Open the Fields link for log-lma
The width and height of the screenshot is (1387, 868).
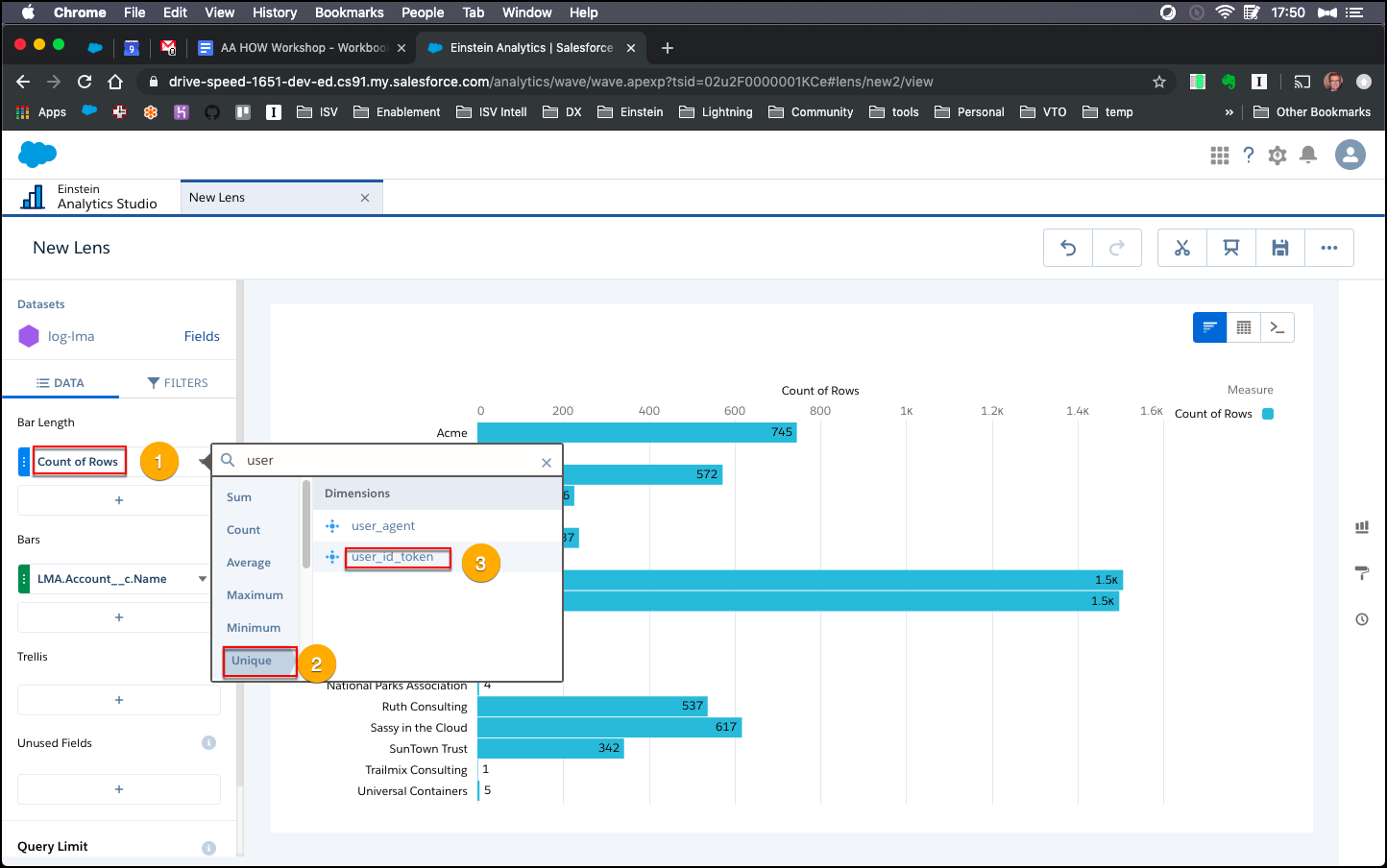point(202,336)
